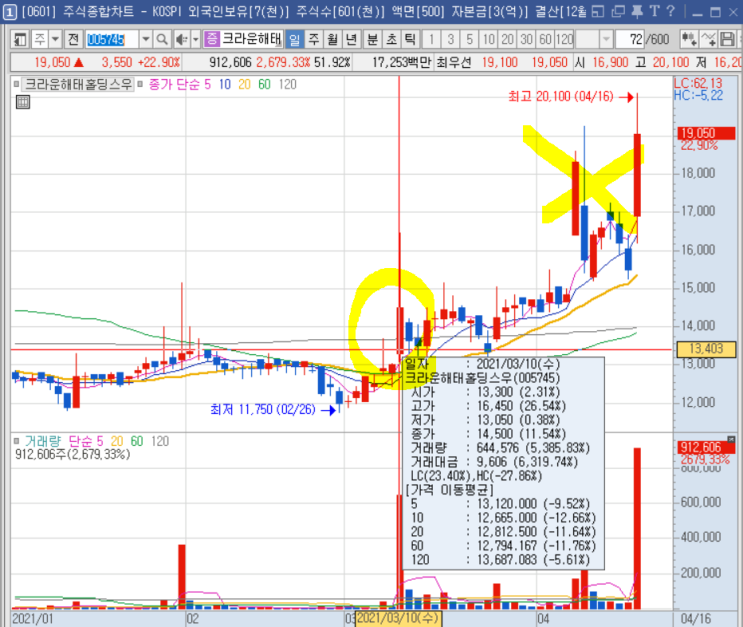This screenshot has height=627, width=743.
Task: Choose interval 20 button
Action: click(507, 39)
